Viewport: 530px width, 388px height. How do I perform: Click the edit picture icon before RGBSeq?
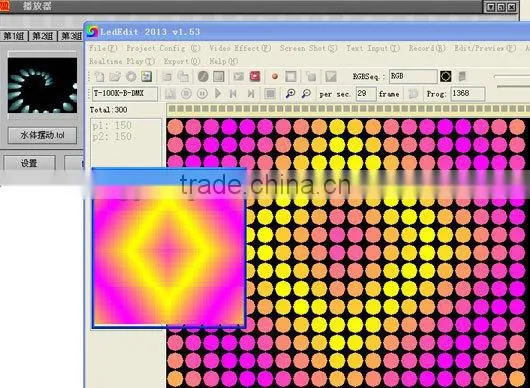(x=331, y=77)
